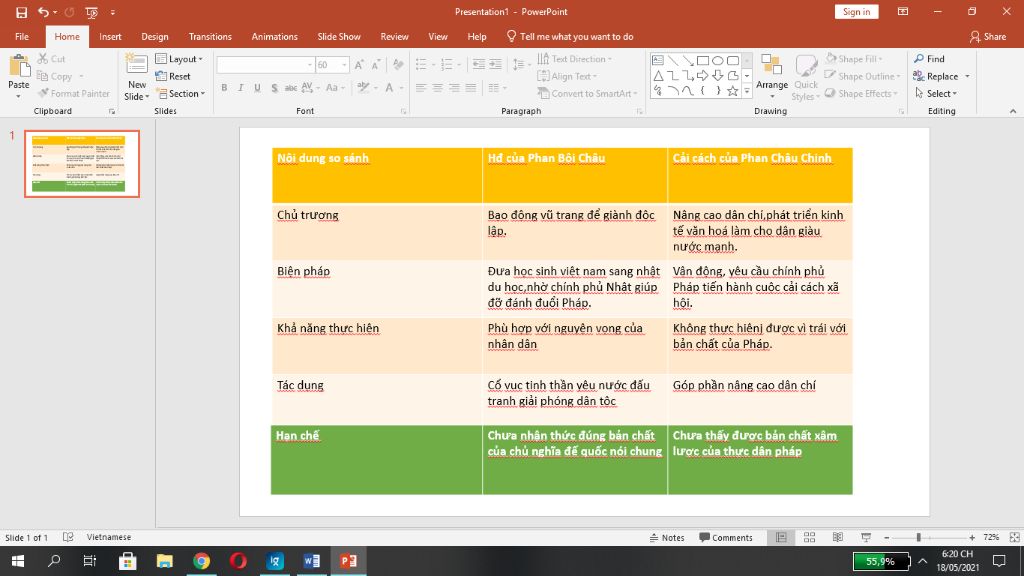The width and height of the screenshot is (1024, 576).
Task: Cut the selection
Action: [52, 59]
